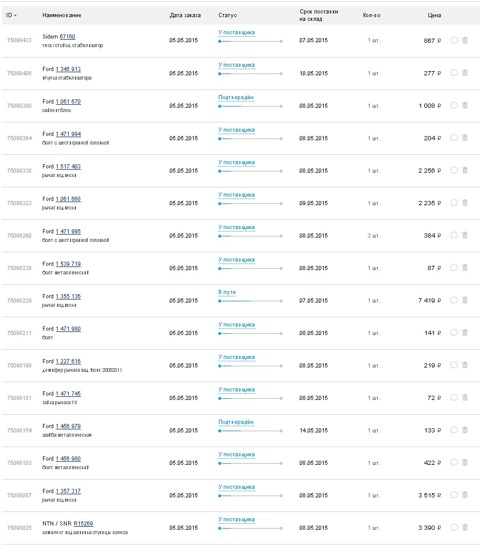480x547 pixels.
Task: Open comment for the 72 ₽ order
Action: point(454,397)
